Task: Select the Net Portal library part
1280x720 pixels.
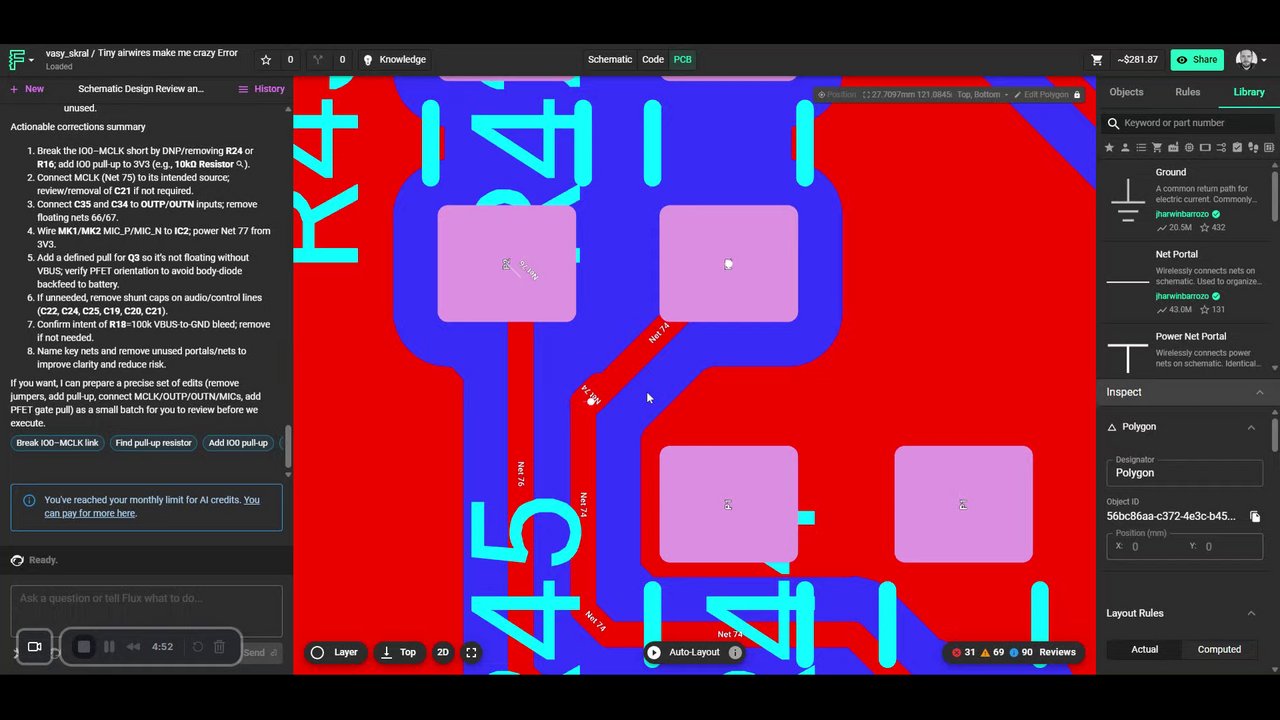Action: tap(1186, 281)
